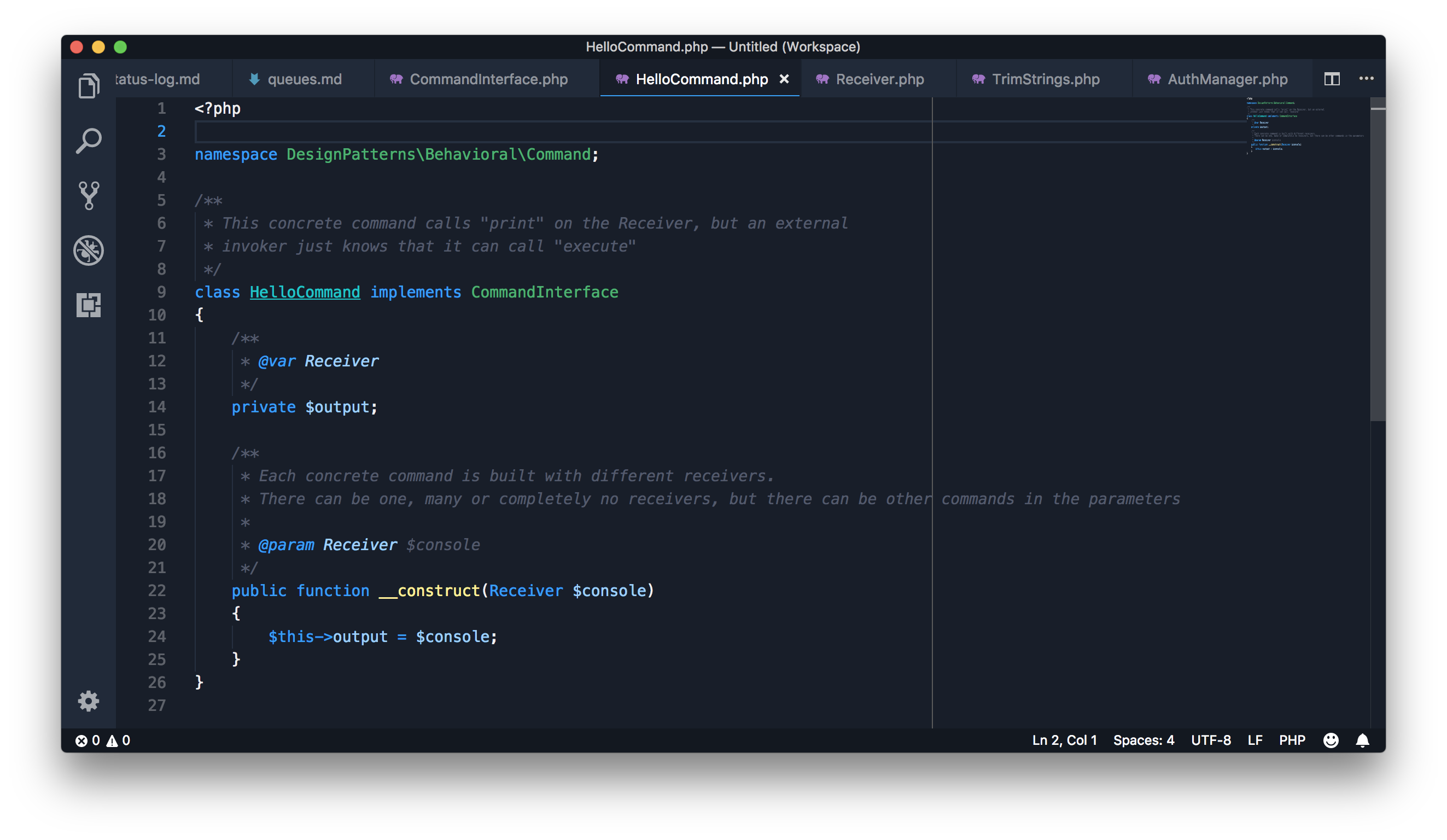Switch to the queues.md tab
The height and width of the screenshot is (840, 1447).
pyautogui.click(x=304, y=79)
